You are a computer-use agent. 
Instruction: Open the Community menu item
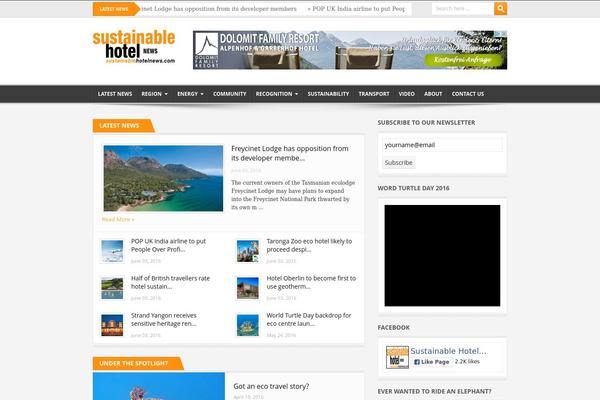coord(230,94)
